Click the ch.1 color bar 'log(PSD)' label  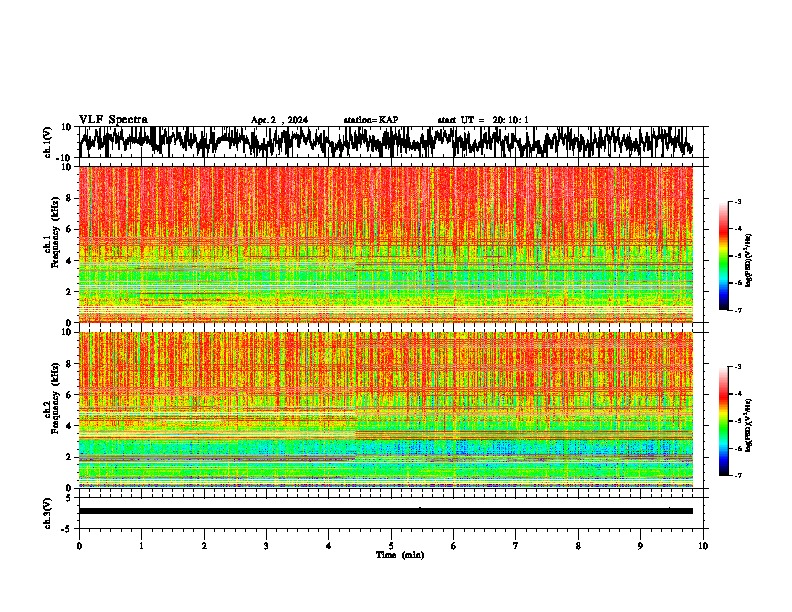(x=749, y=260)
